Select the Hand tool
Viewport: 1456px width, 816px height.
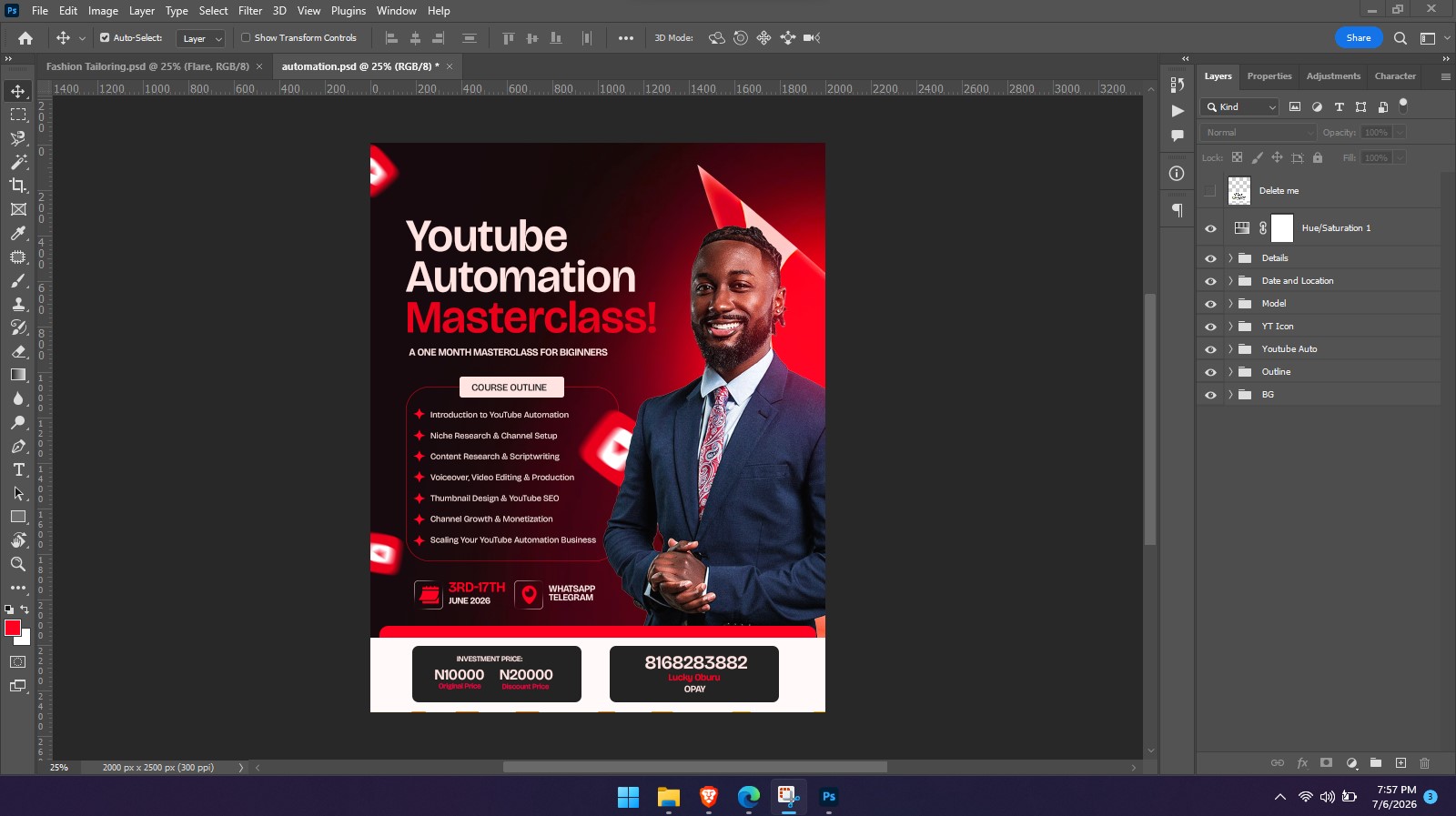pyautogui.click(x=18, y=540)
